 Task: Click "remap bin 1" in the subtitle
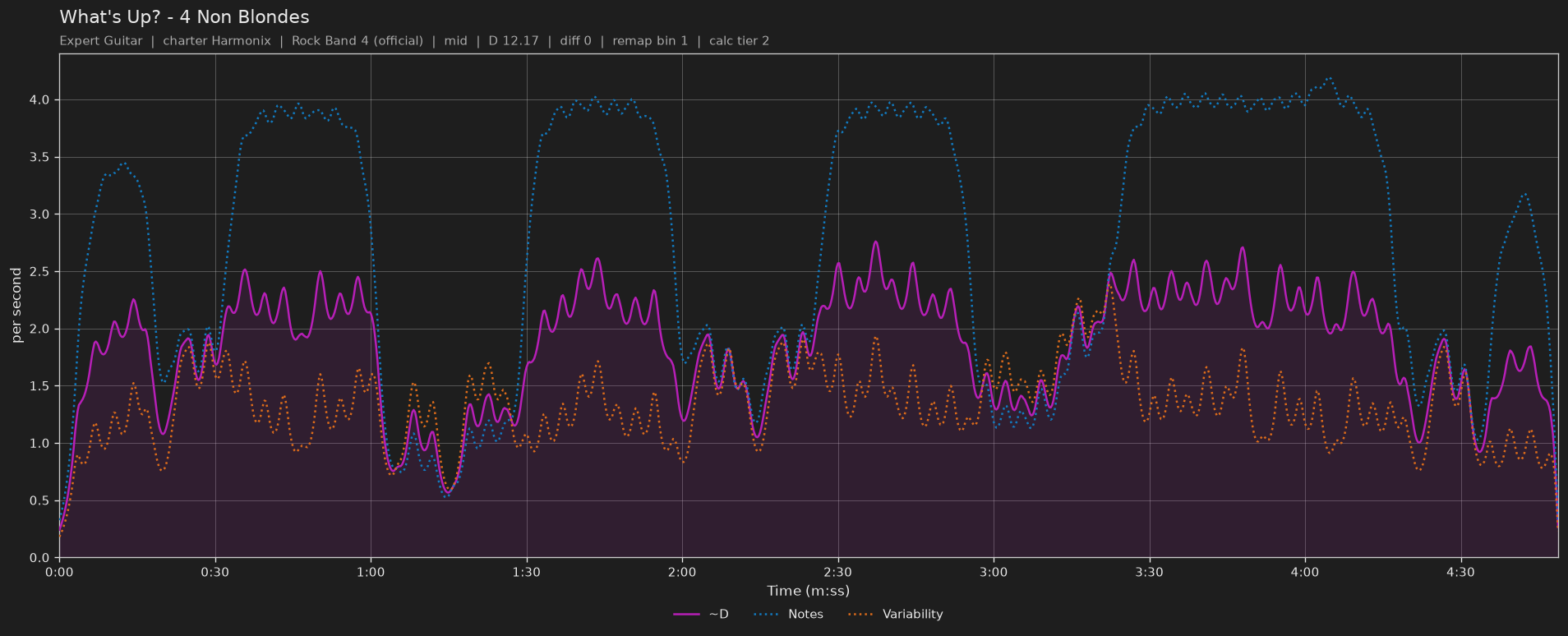(650, 41)
